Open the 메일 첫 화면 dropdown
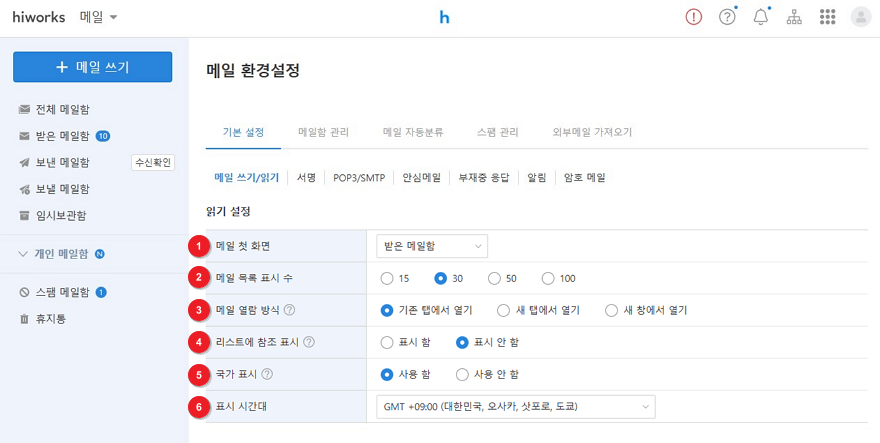This screenshot has width=880, height=443. pos(432,245)
